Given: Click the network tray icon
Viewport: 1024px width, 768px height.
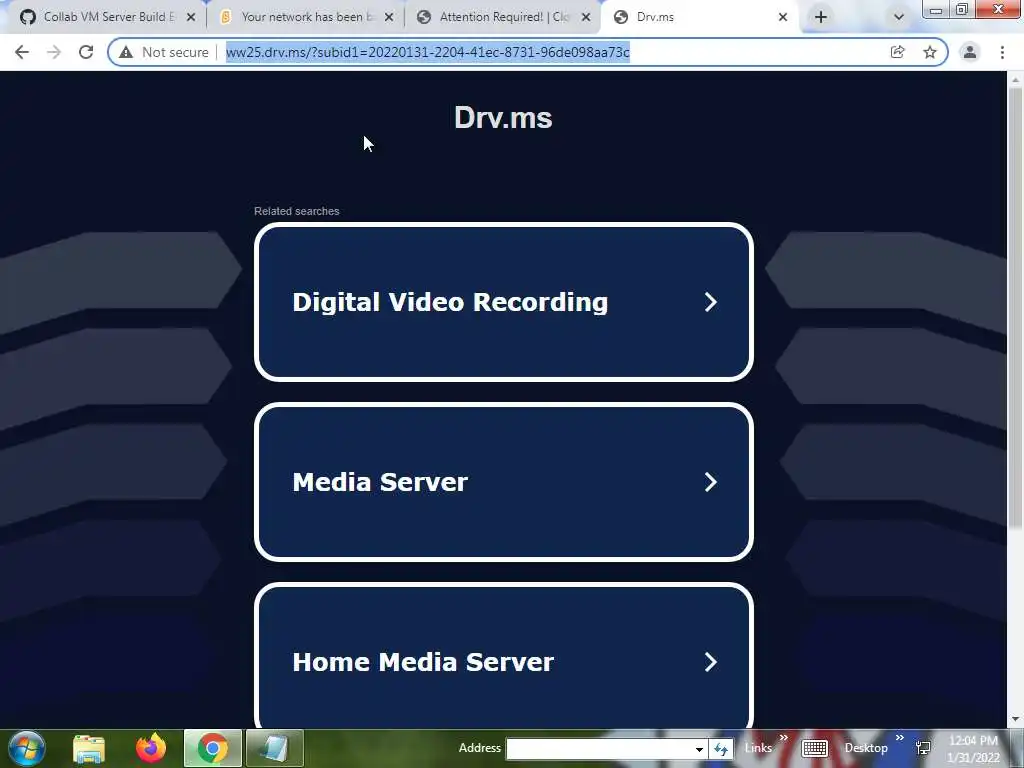Looking at the screenshot, I should (923, 748).
